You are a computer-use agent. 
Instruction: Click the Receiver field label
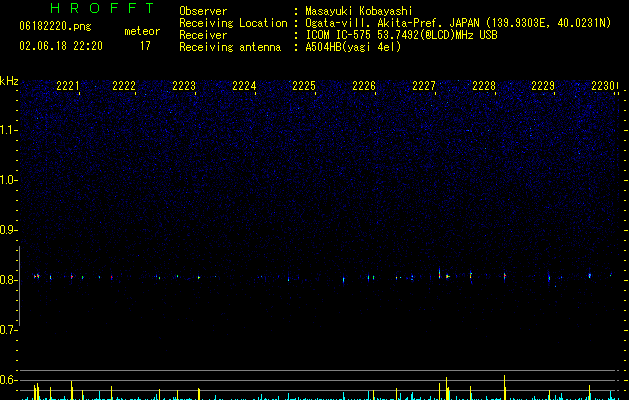pos(203,35)
